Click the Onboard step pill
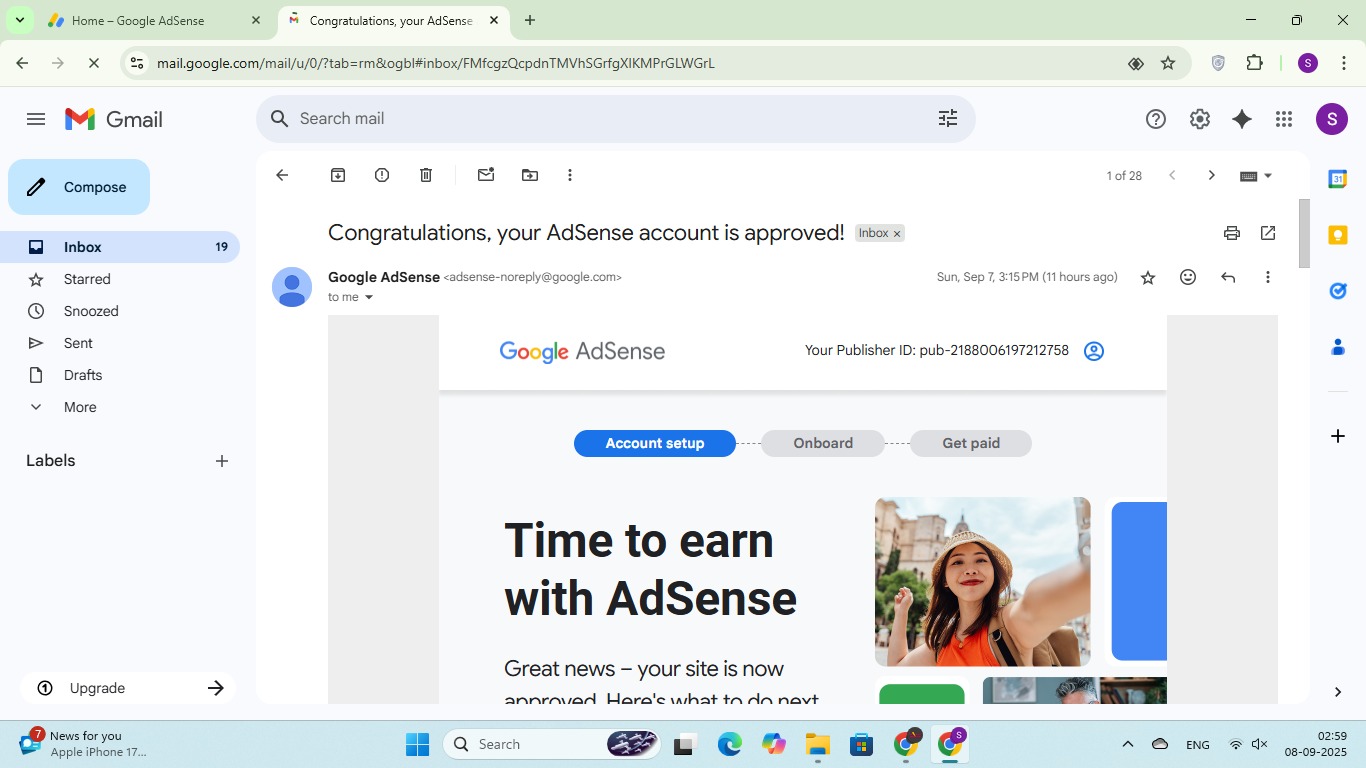The height and width of the screenshot is (768, 1366). (x=823, y=443)
